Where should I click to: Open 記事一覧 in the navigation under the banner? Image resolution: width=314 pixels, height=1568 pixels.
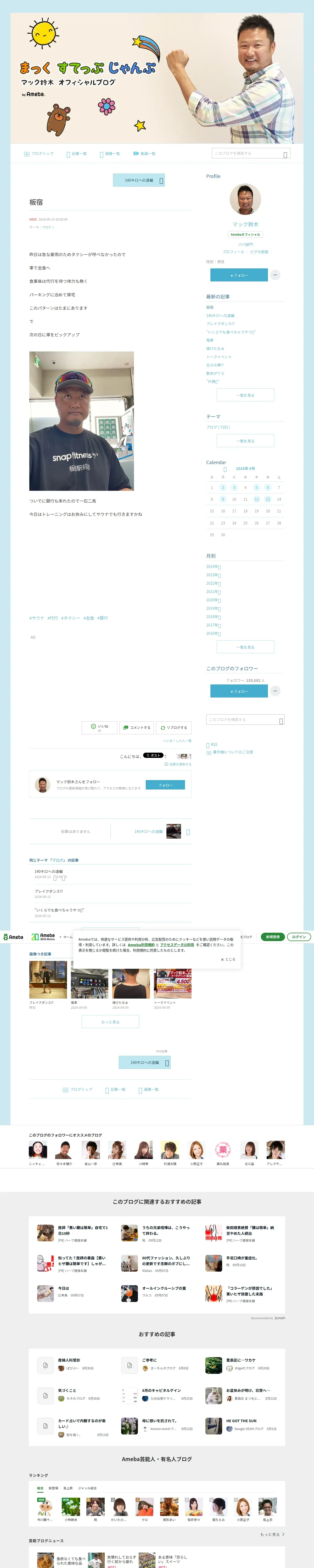(77, 153)
